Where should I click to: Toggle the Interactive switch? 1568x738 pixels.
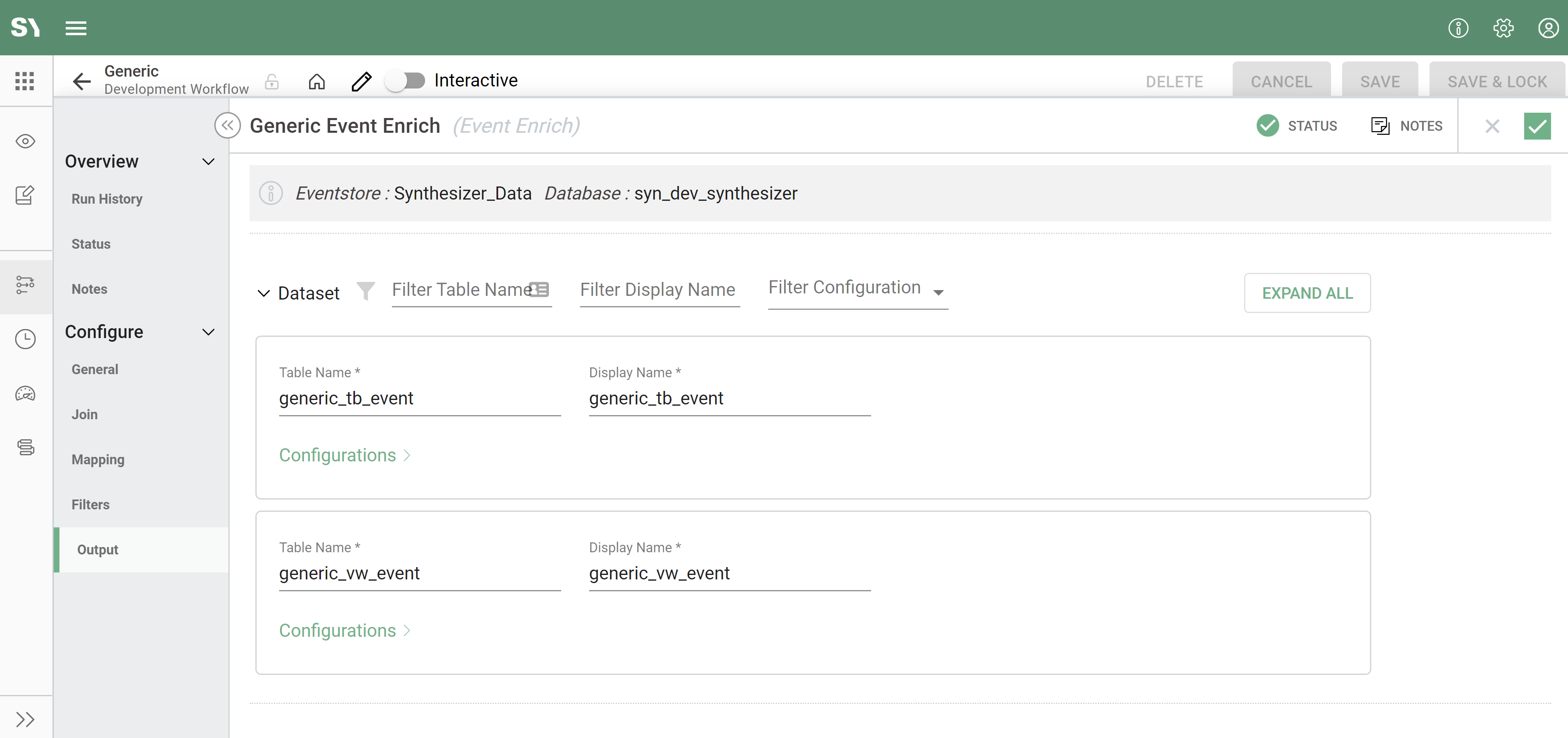(406, 80)
